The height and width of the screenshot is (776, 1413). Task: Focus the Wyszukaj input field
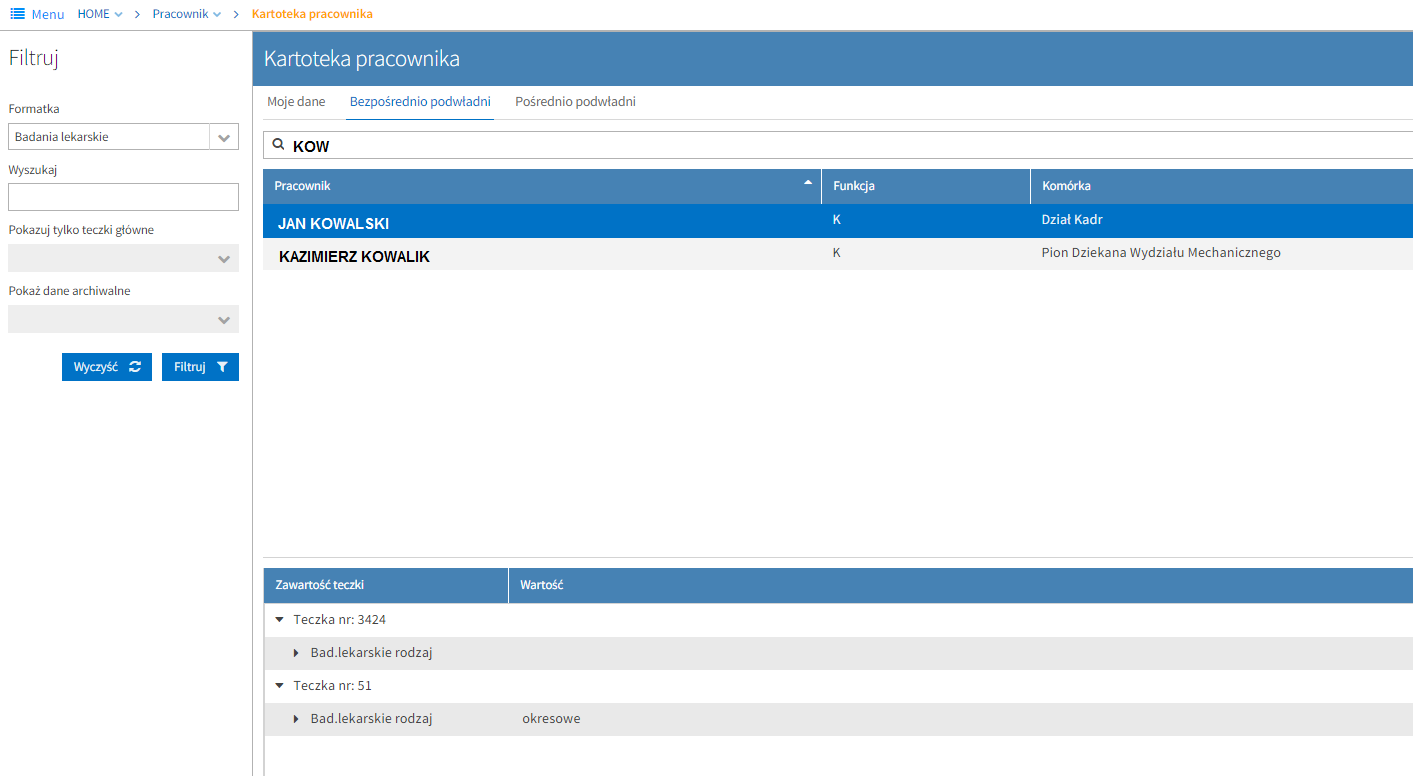123,197
